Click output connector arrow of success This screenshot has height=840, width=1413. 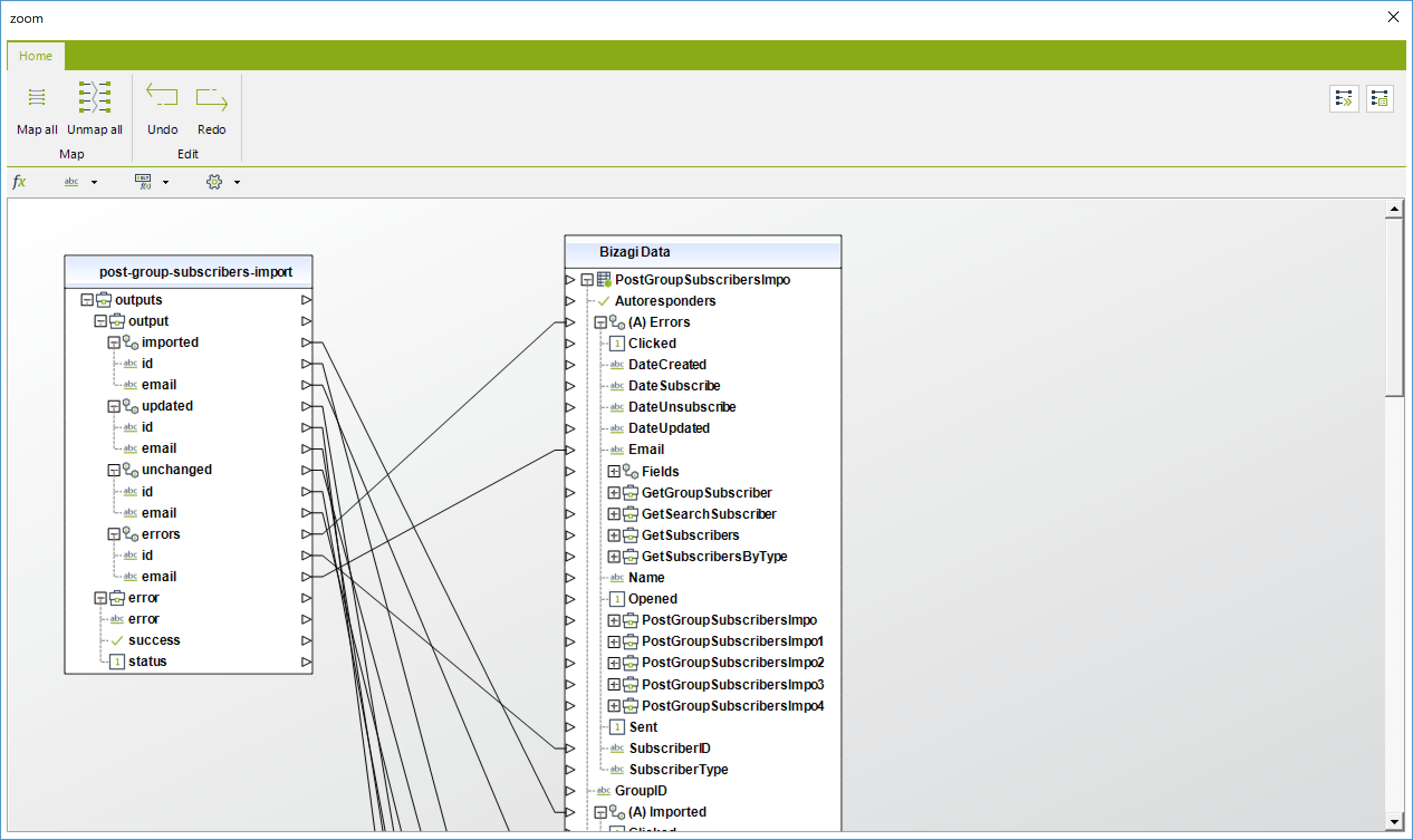306,641
